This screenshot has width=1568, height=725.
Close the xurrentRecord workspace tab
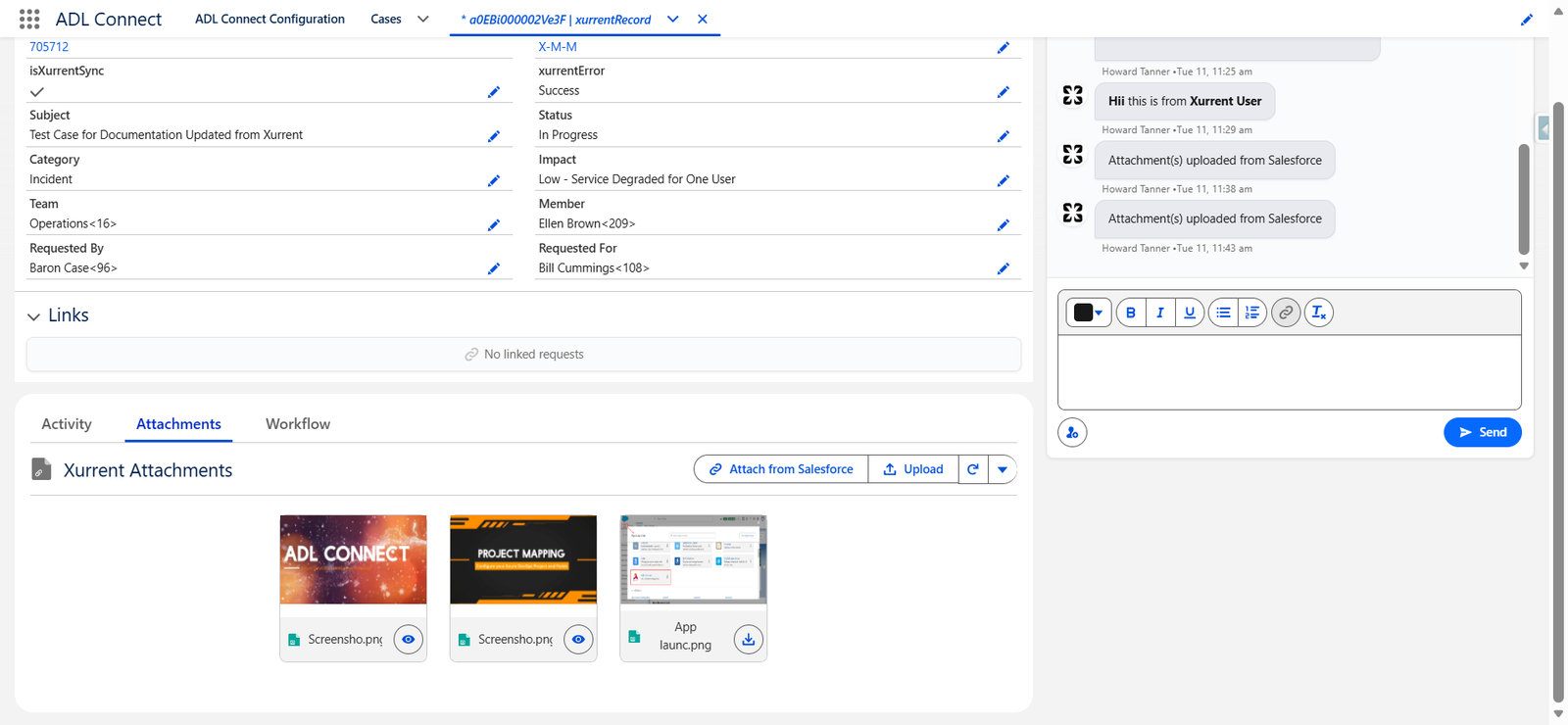pyautogui.click(x=703, y=19)
